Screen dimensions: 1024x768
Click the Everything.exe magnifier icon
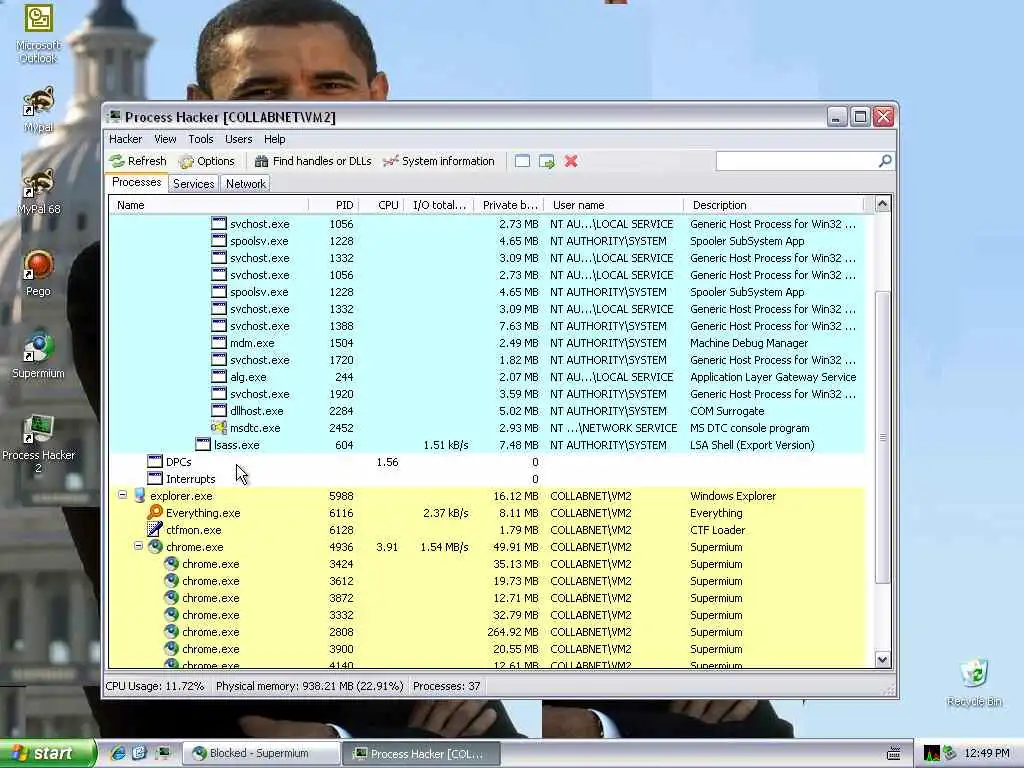(155, 513)
